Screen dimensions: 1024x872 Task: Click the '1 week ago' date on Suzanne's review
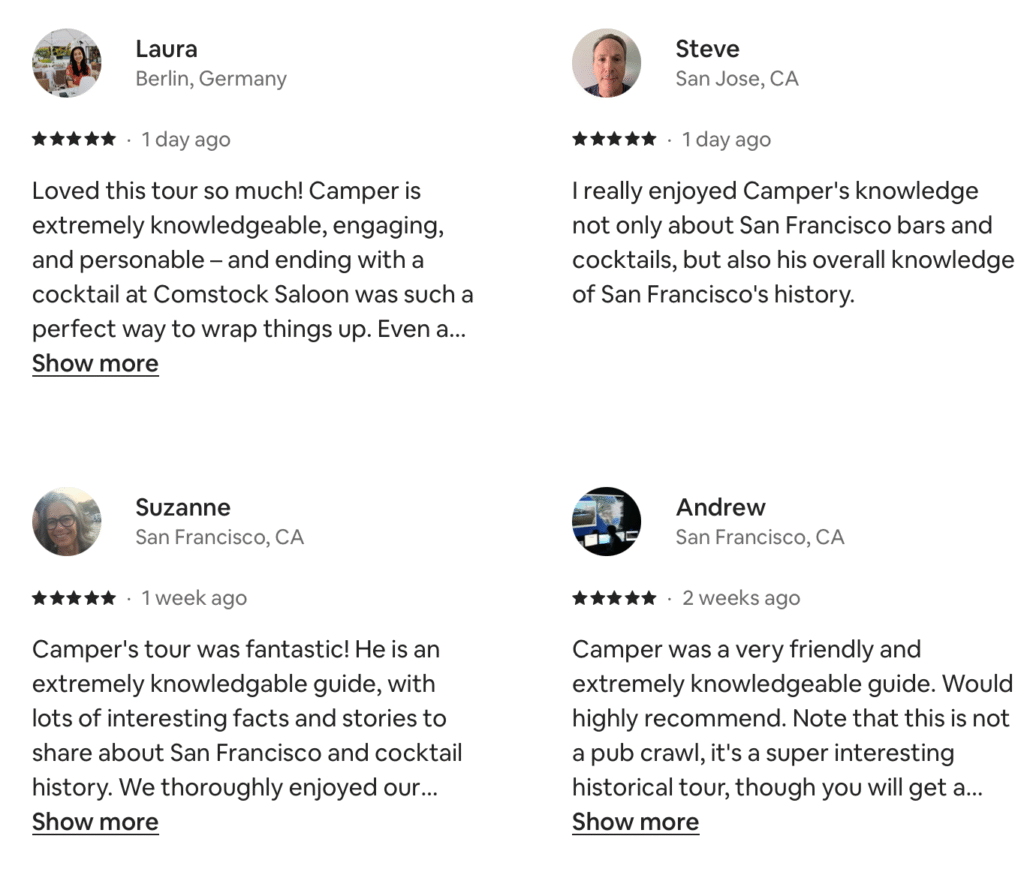click(x=194, y=598)
